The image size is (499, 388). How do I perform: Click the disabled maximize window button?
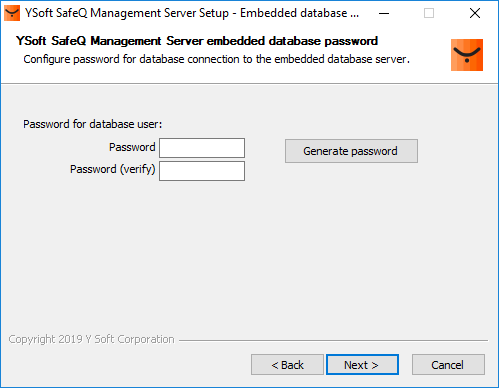point(429,13)
